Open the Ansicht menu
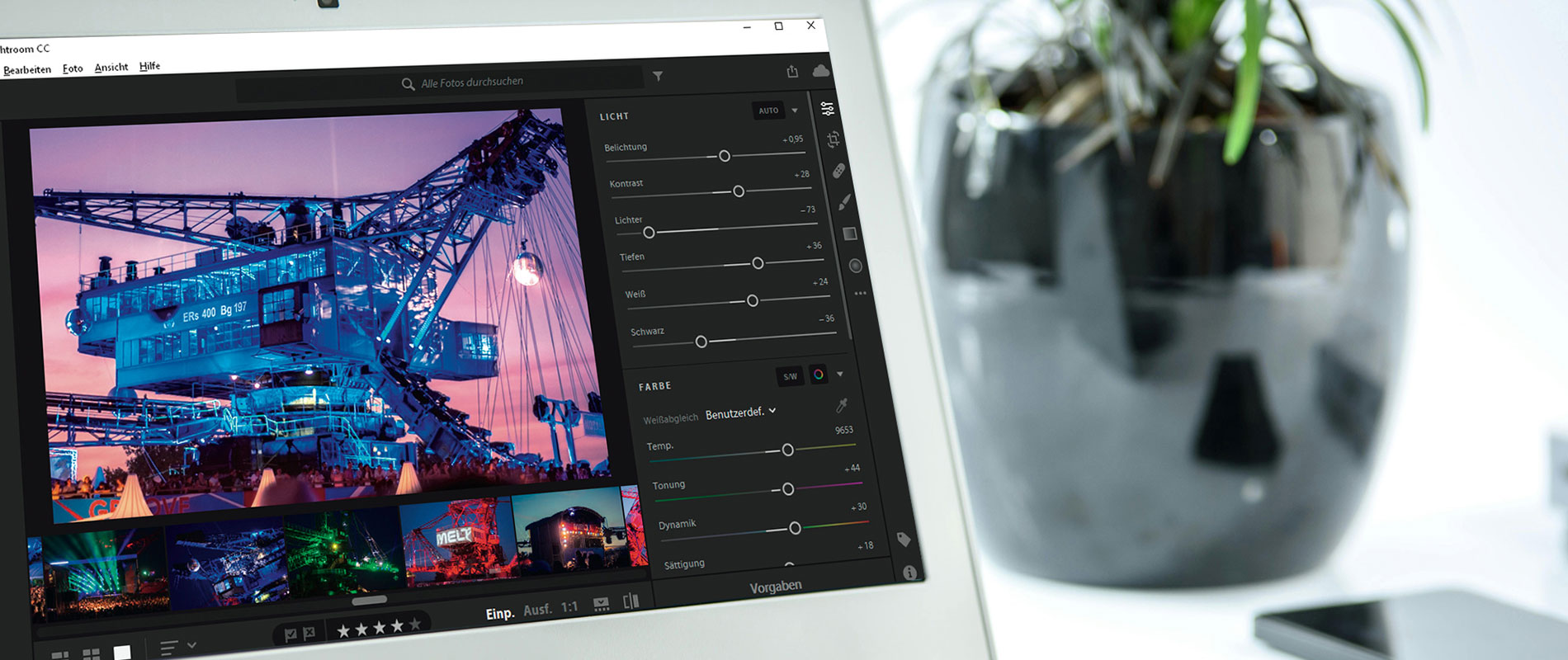Viewport: 1568px width, 660px height. (x=111, y=68)
